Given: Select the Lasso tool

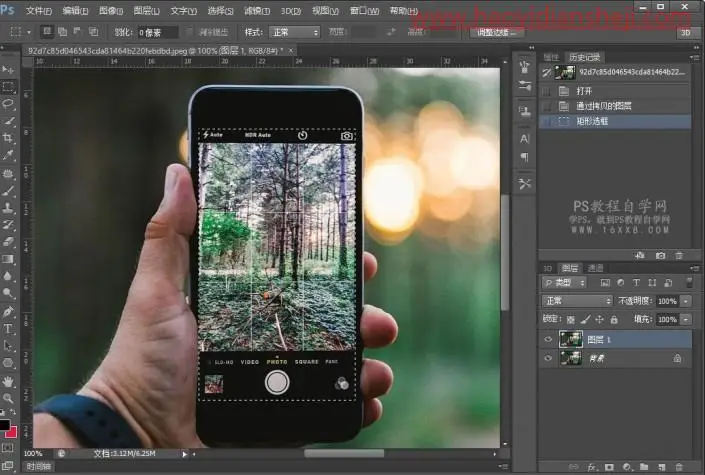Looking at the screenshot, I should (8, 104).
